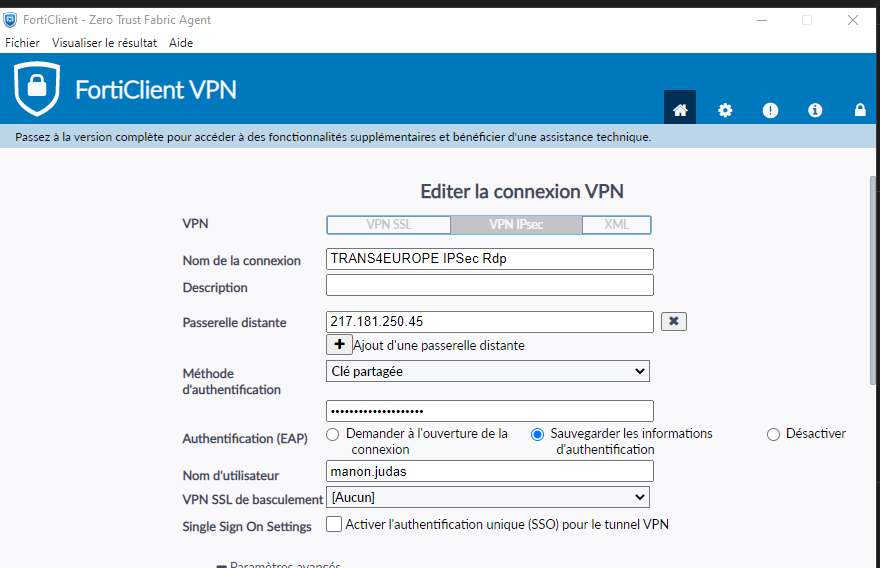Click the exclamation notifications icon

click(x=770, y=110)
